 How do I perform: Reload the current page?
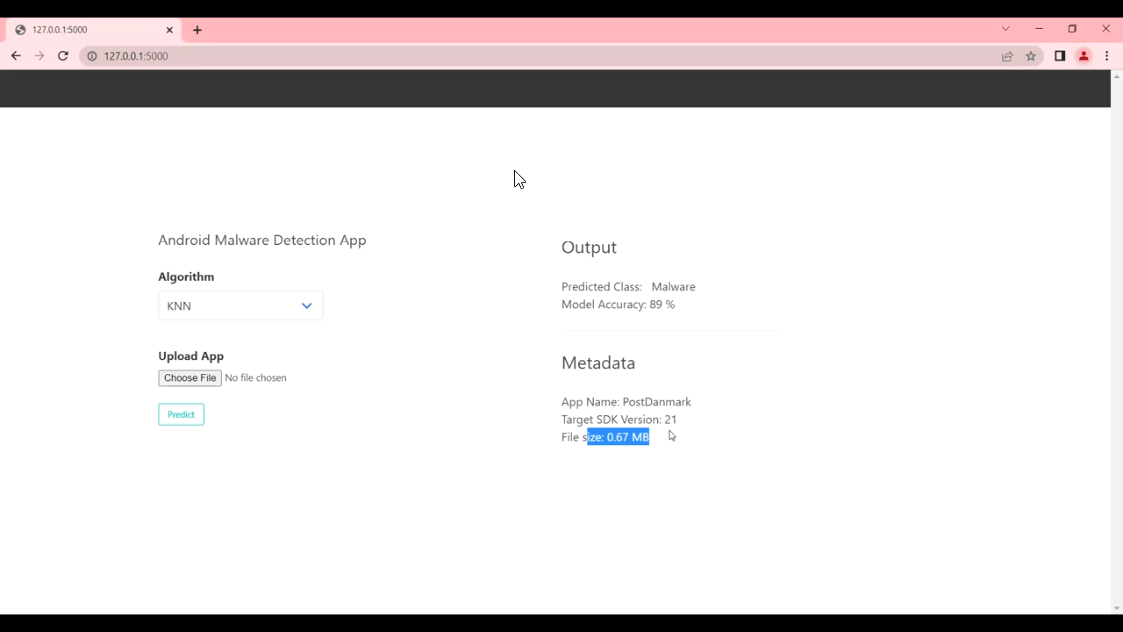coord(63,56)
